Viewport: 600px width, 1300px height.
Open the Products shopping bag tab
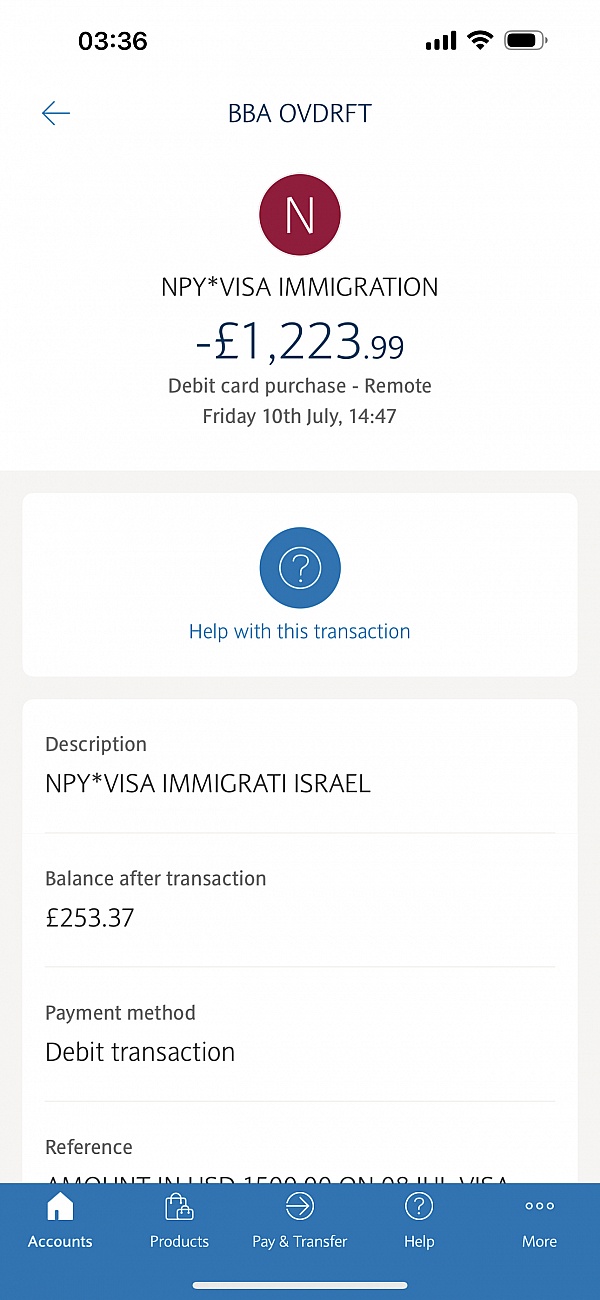click(x=179, y=1221)
